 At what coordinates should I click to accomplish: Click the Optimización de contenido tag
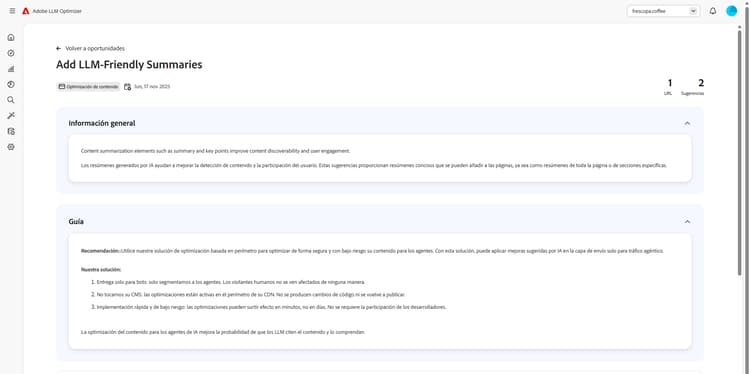88,87
